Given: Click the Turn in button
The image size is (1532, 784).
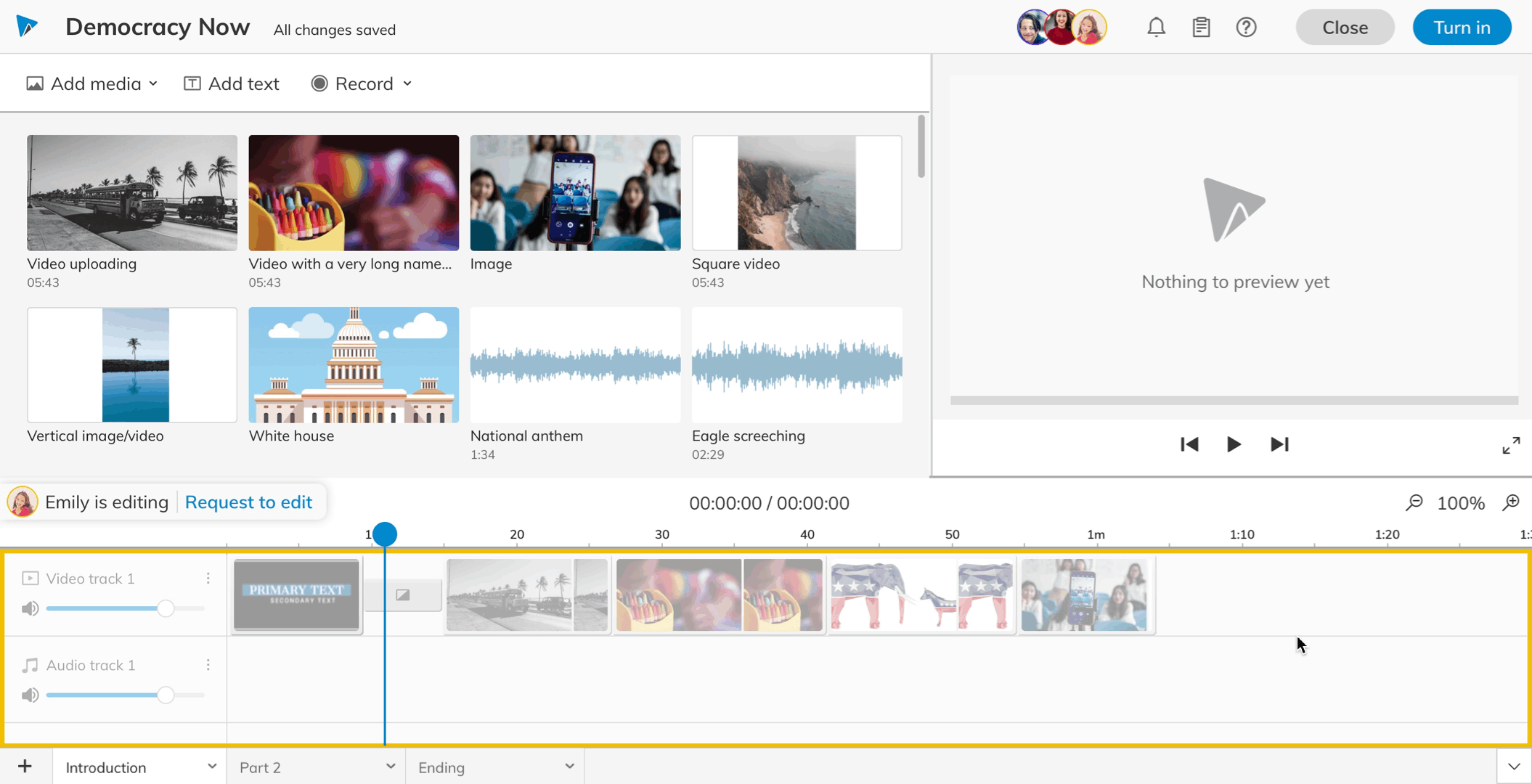Looking at the screenshot, I should 1461,28.
